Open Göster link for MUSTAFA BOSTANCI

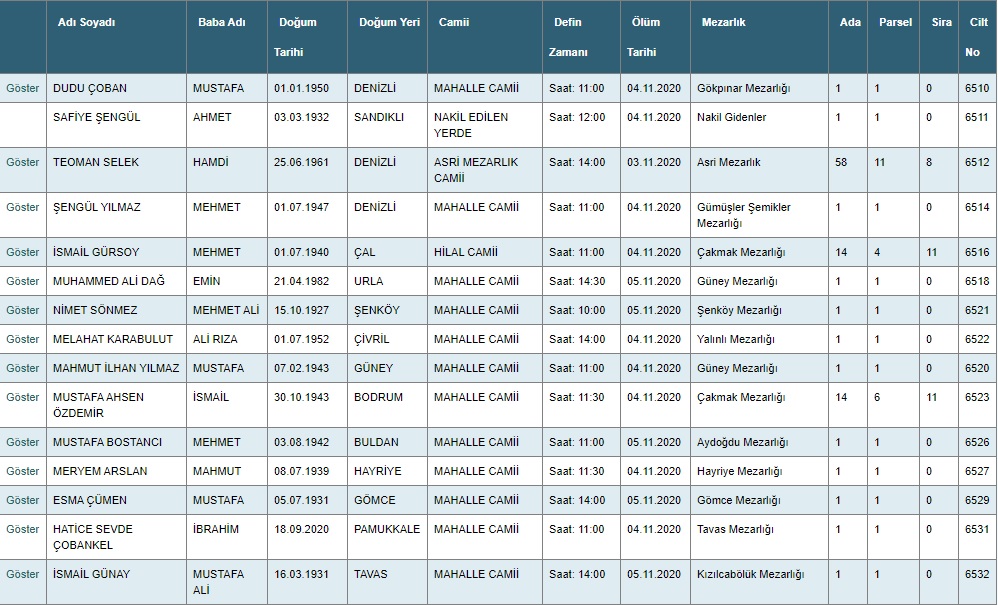click(22, 442)
